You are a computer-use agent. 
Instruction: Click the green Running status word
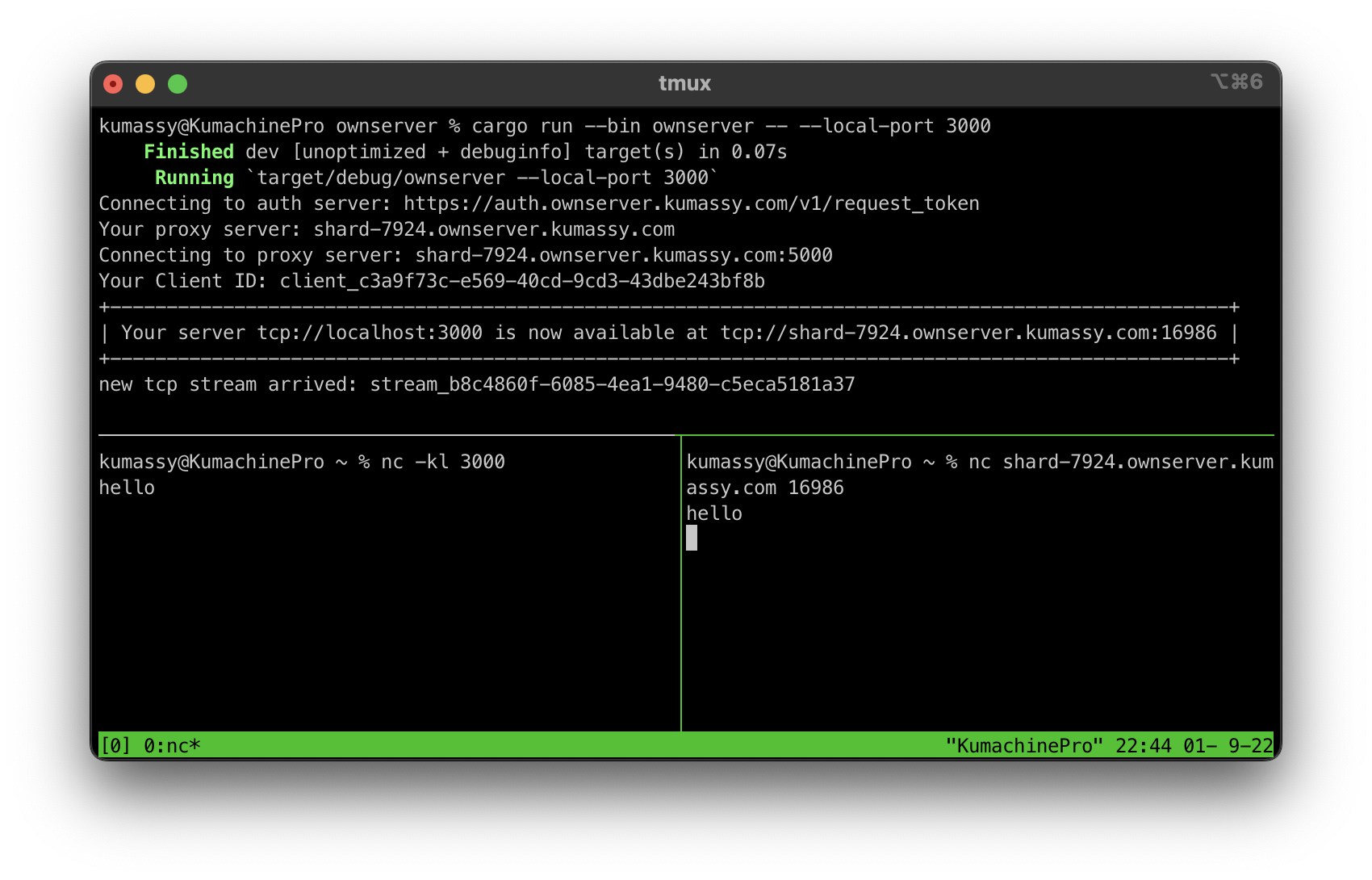click(195, 178)
